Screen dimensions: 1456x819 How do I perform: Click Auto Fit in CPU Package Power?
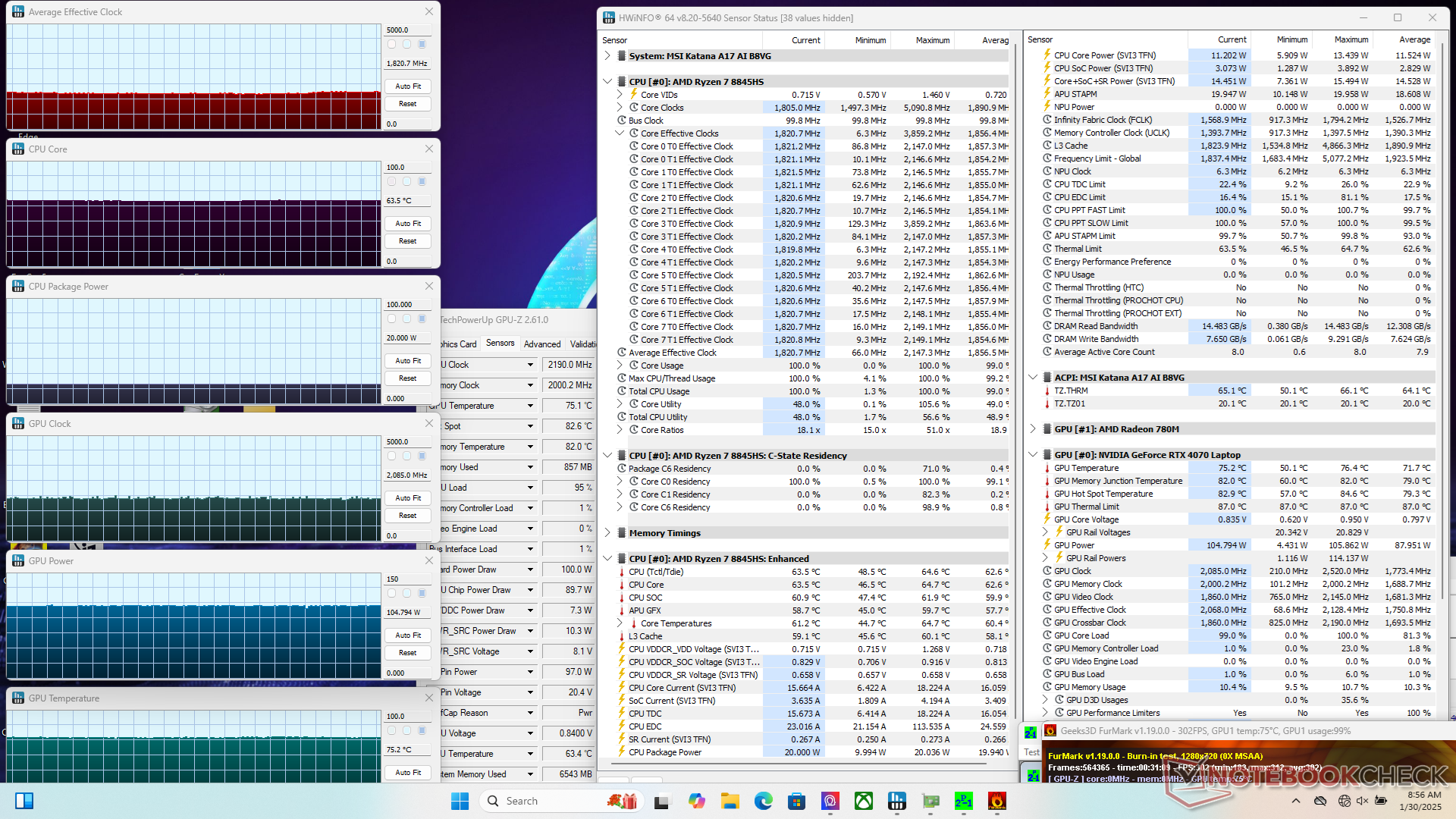click(408, 361)
